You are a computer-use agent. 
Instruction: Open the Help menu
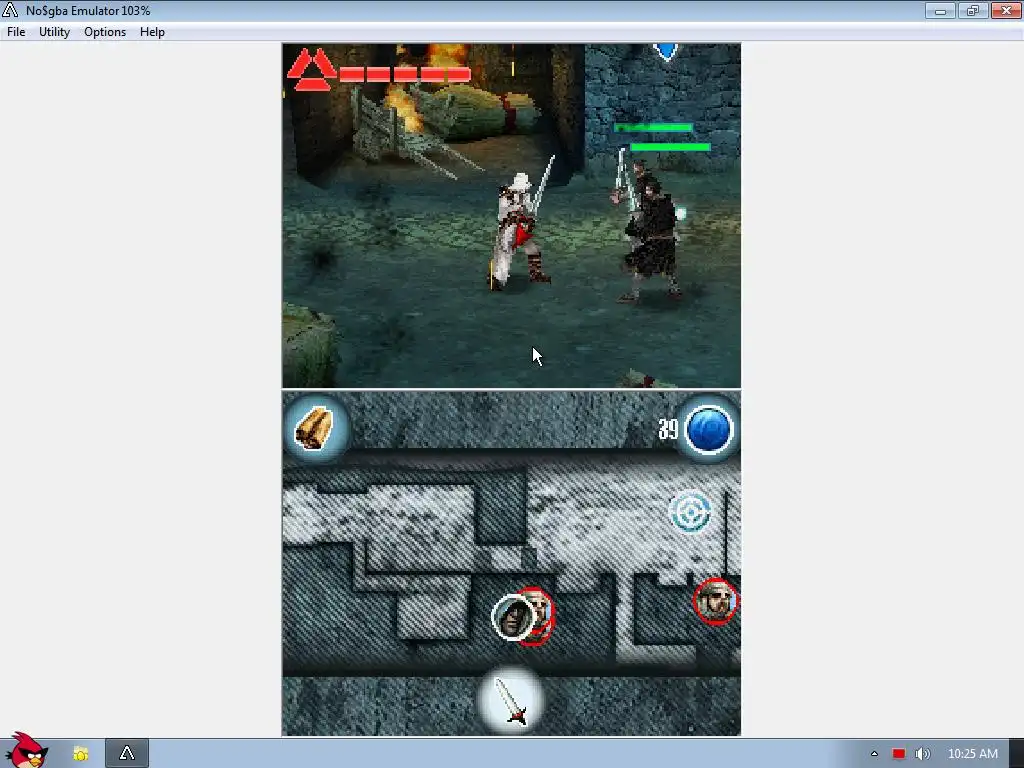[152, 32]
